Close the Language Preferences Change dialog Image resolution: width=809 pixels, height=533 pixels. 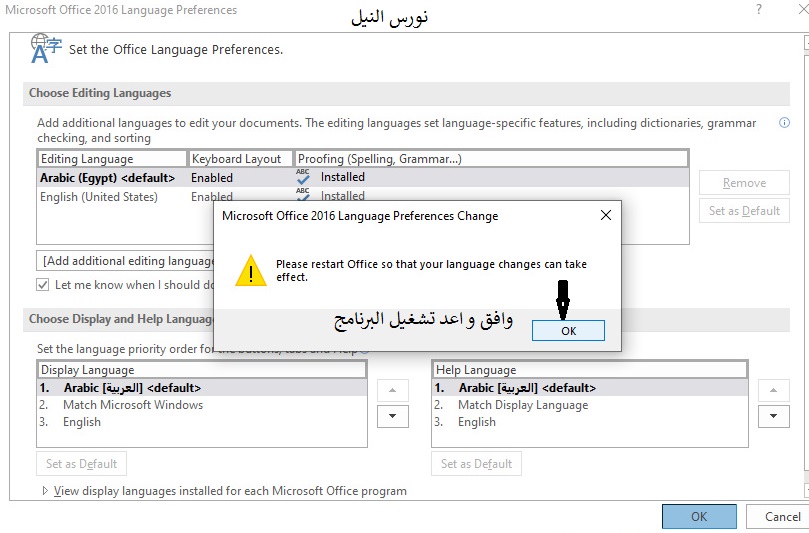(605, 215)
